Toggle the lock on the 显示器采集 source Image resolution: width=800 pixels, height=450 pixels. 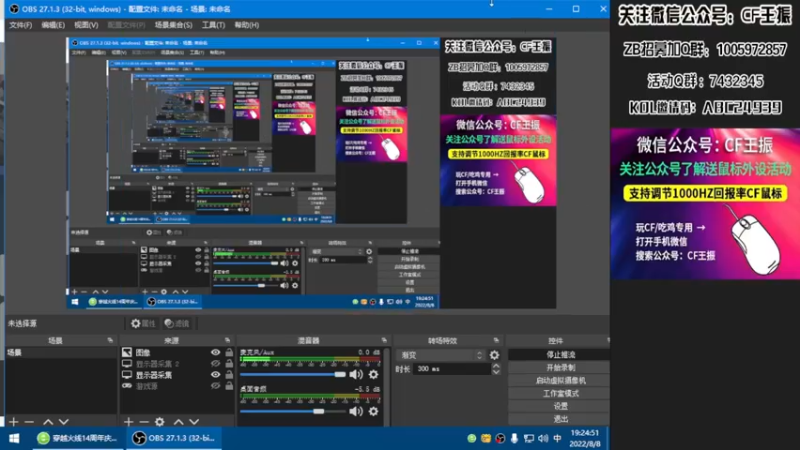(x=229, y=374)
